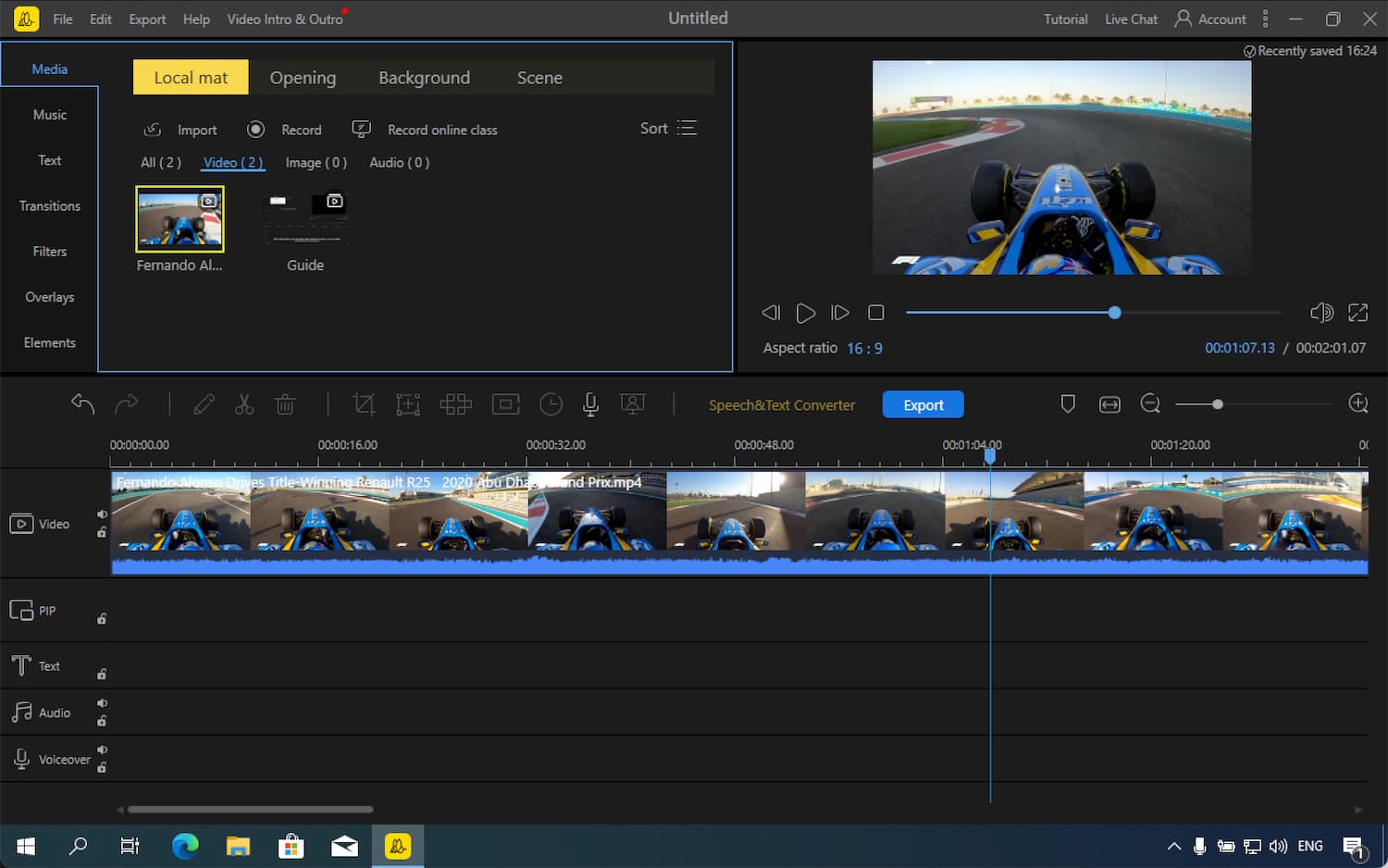Open Live Chat
Screen dimensions: 1388x868
[x=1131, y=19]
